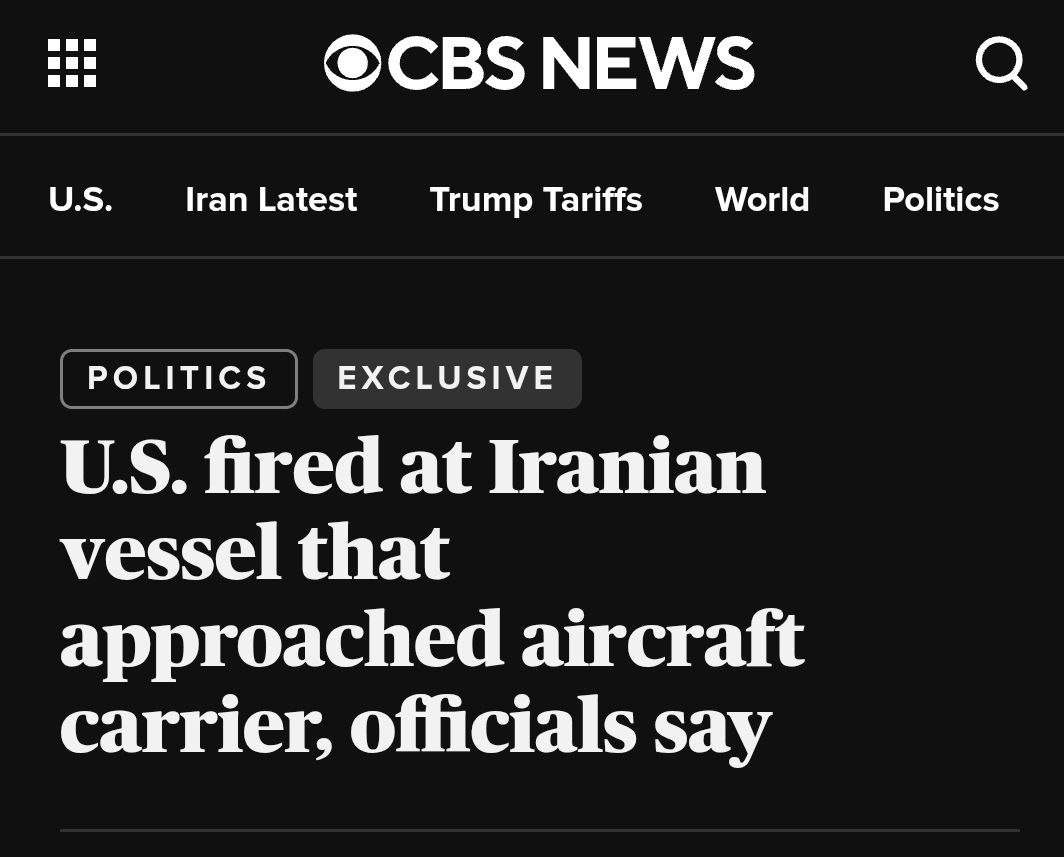Click "U.S. fired at Iranian" headline line
The image size is (1064, 857).
[x=412, y=466]
